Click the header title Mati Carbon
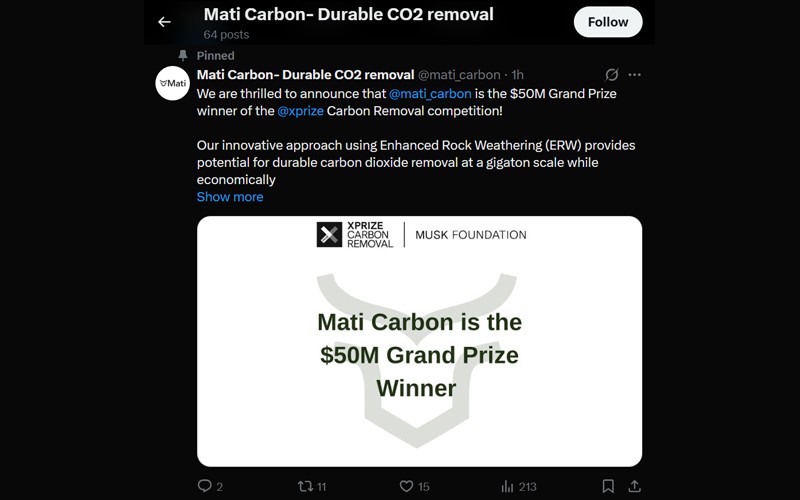 [x=348, y=15]
